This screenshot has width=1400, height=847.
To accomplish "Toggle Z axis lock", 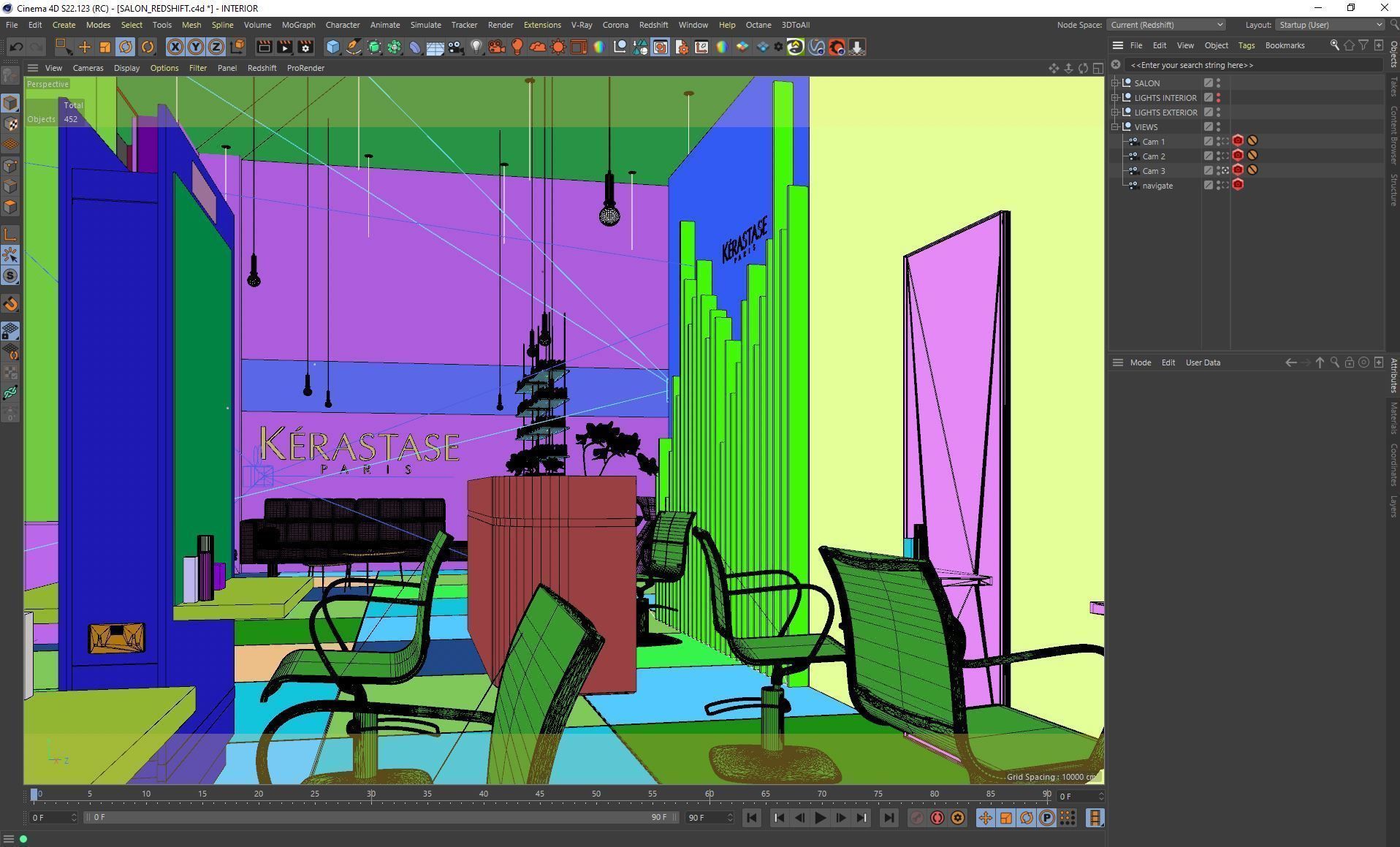I will click(216, 47).
